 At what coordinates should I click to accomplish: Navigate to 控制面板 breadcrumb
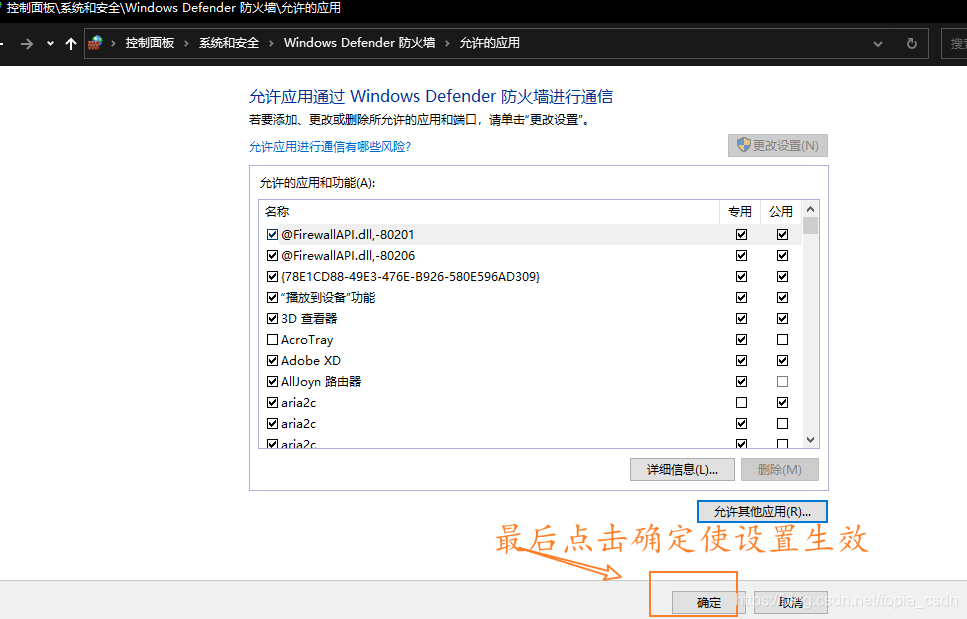tap(150, 43)
